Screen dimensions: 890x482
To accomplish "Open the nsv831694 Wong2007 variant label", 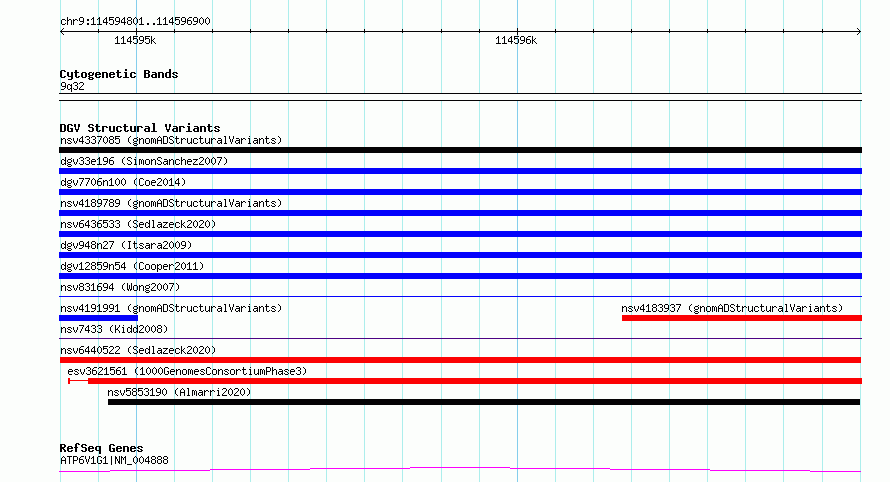I will [120, 287].
